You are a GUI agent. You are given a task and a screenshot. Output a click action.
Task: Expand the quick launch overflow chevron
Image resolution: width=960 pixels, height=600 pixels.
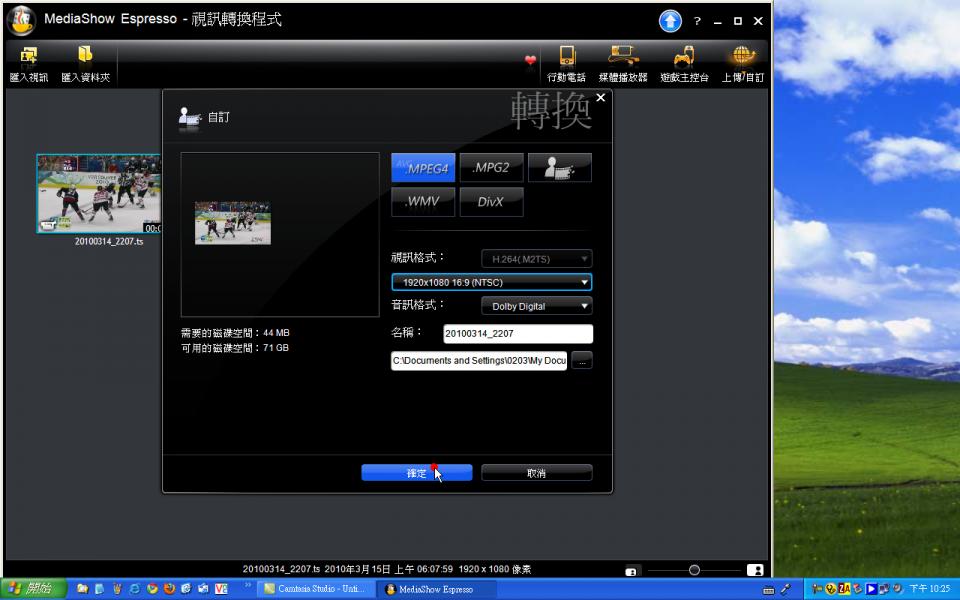click(x=248, y=585)
